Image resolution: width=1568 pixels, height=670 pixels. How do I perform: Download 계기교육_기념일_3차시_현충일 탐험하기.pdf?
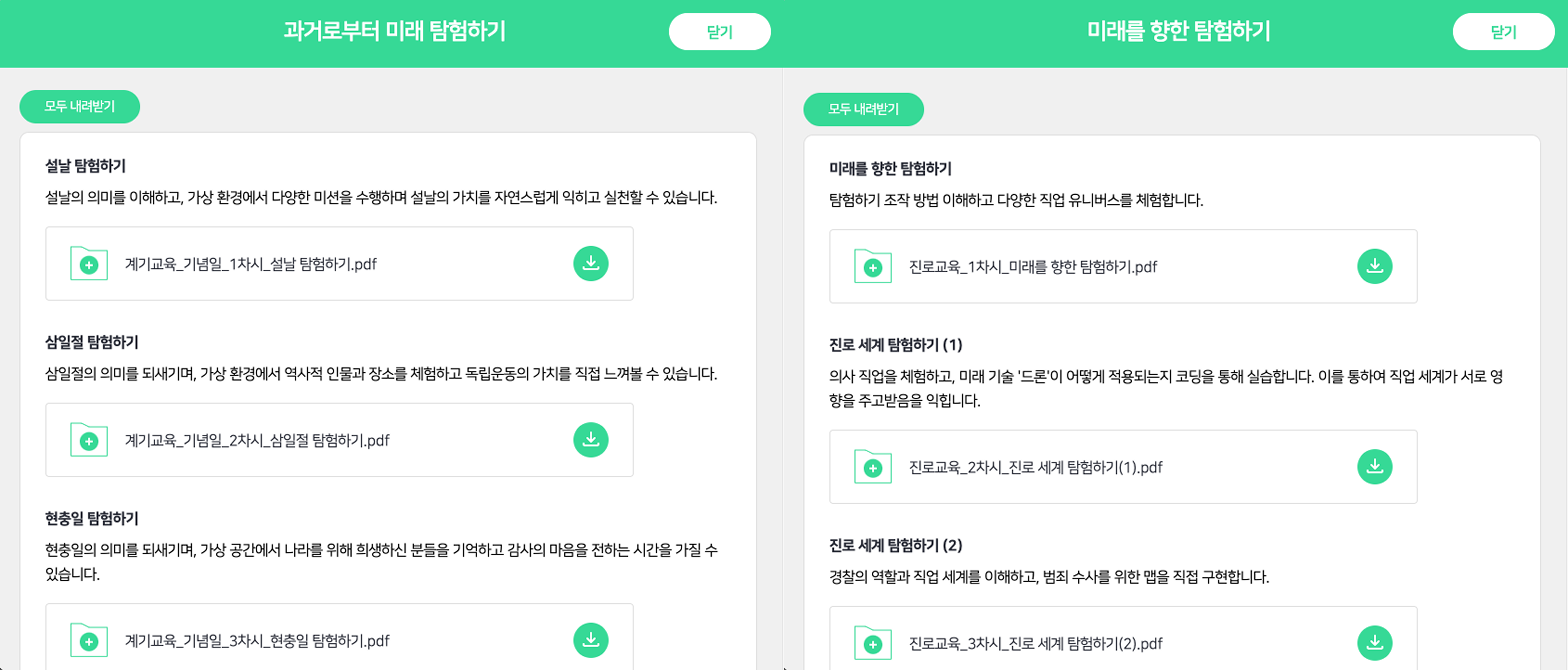pyautogui.click(x=590, y=640)
